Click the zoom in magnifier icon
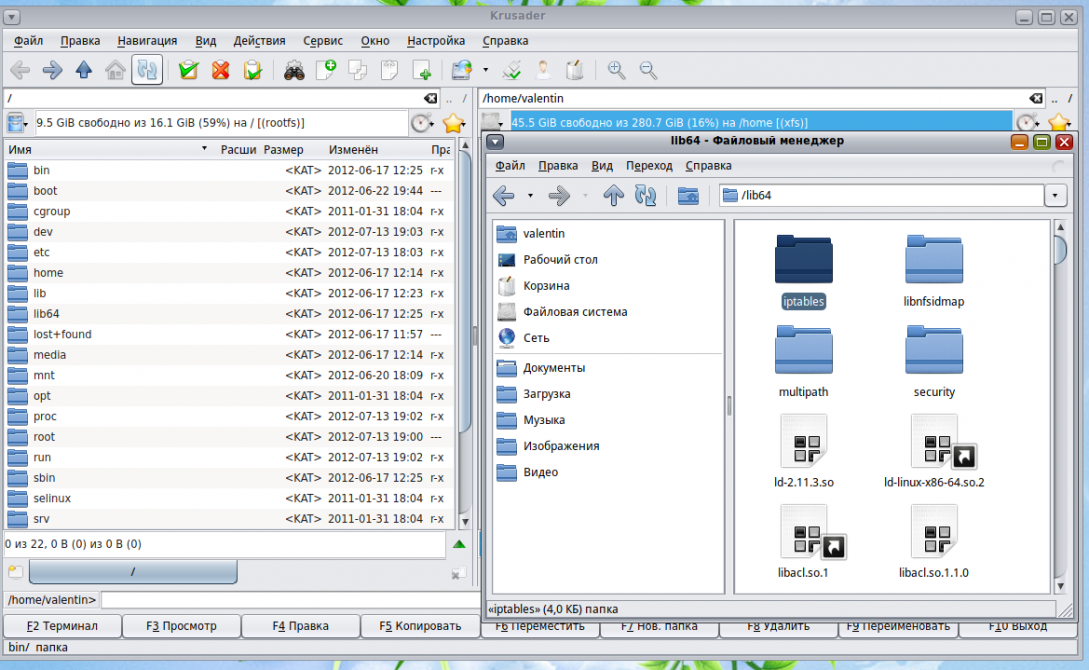The width and height of the screenshot is (1089, 670). point(616,70)
